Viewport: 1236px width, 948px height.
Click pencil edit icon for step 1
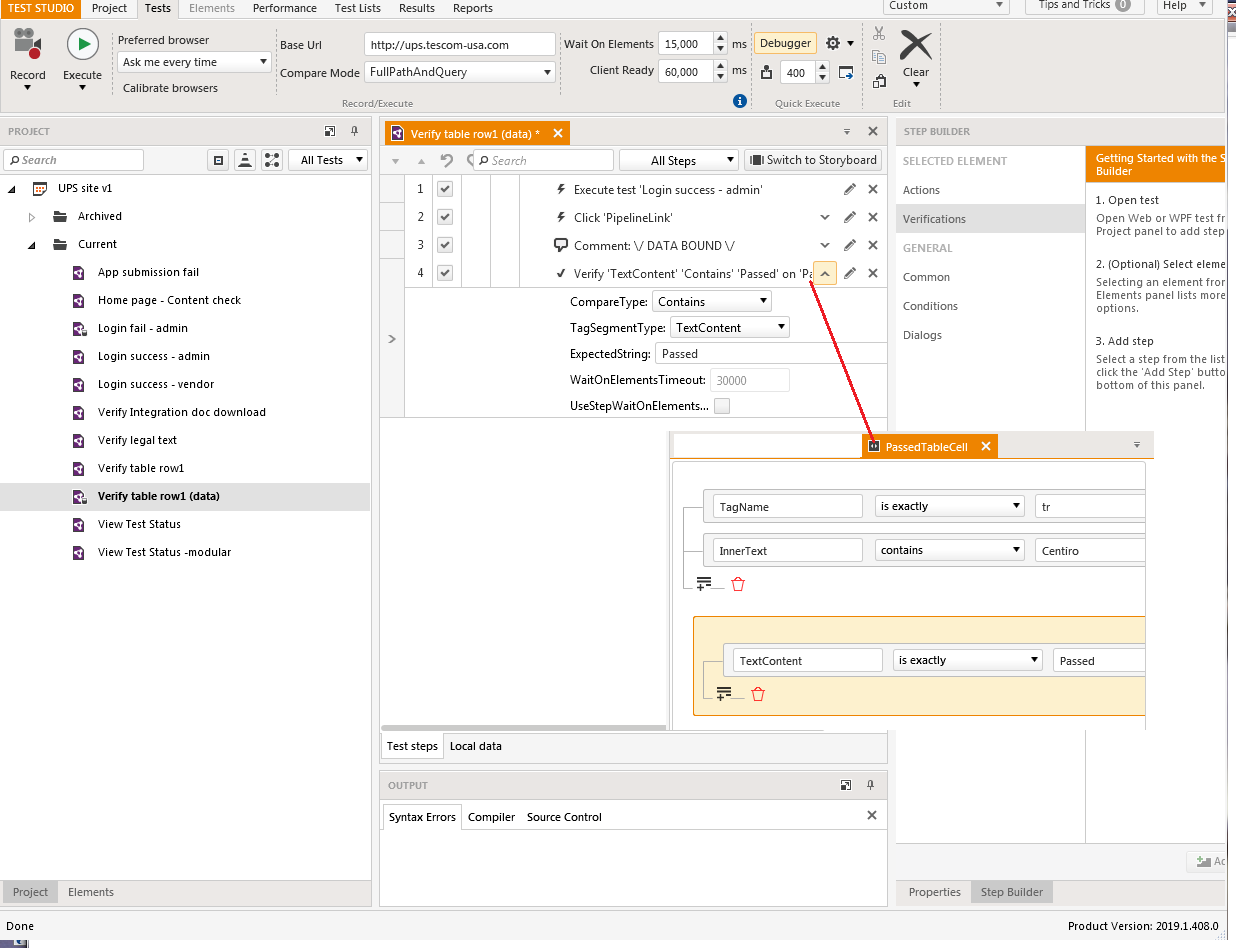[x=849, y=189]
